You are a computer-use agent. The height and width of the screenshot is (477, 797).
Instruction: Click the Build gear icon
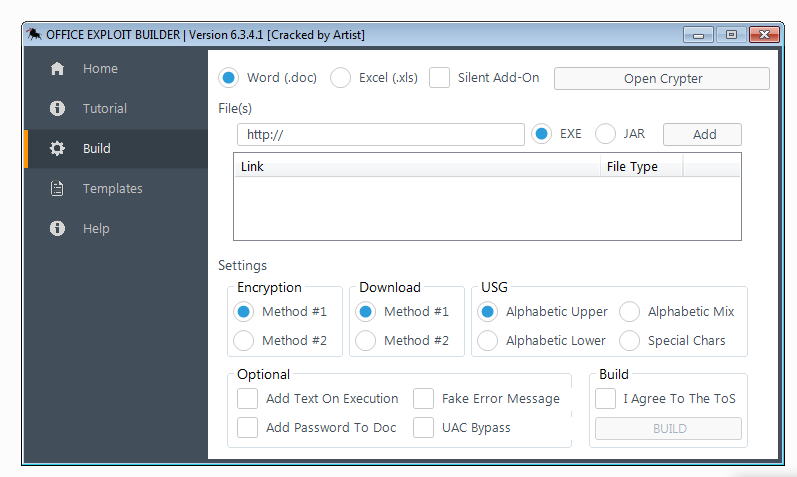pyautogui.click(x=57, y=149)
